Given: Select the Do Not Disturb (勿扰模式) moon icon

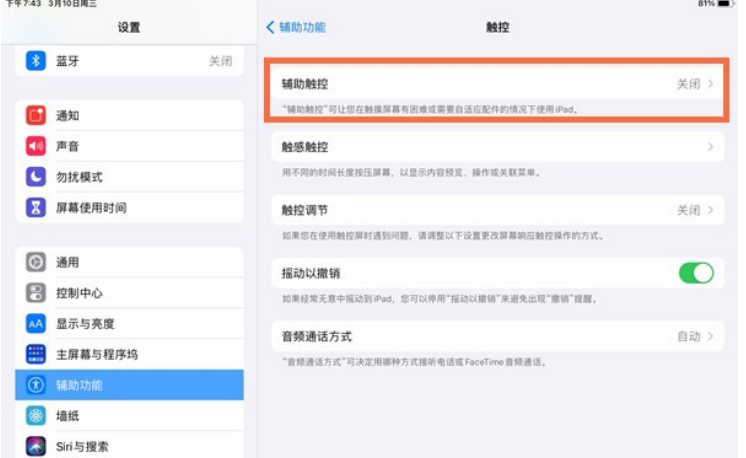Looking at the screenshot, I should (x=36, y=177).
